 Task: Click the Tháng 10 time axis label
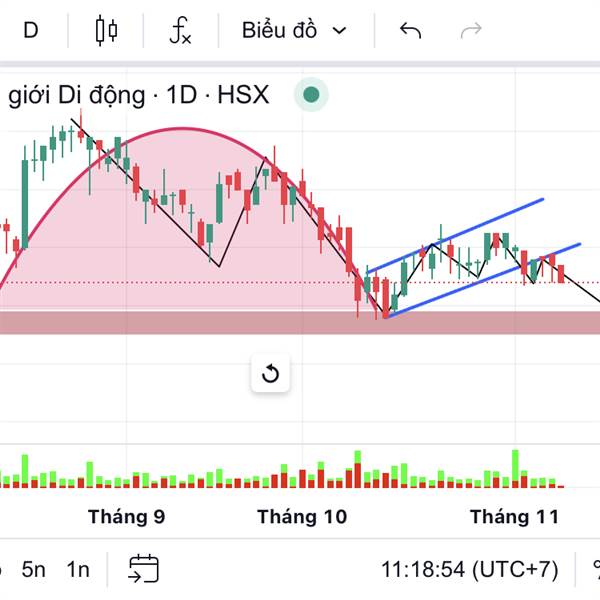[302, 517]
